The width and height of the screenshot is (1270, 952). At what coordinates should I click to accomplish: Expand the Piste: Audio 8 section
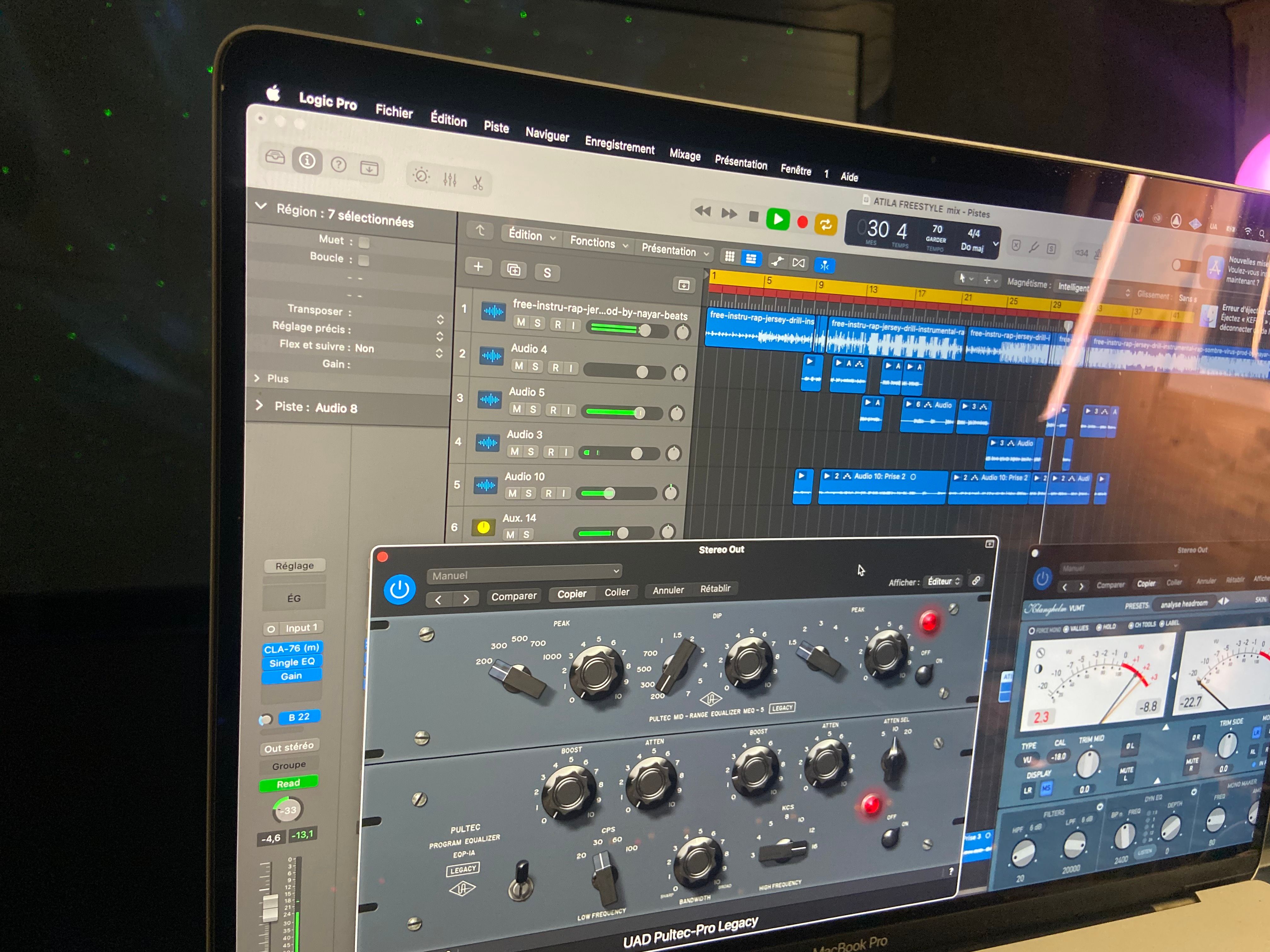coord(259,405)
